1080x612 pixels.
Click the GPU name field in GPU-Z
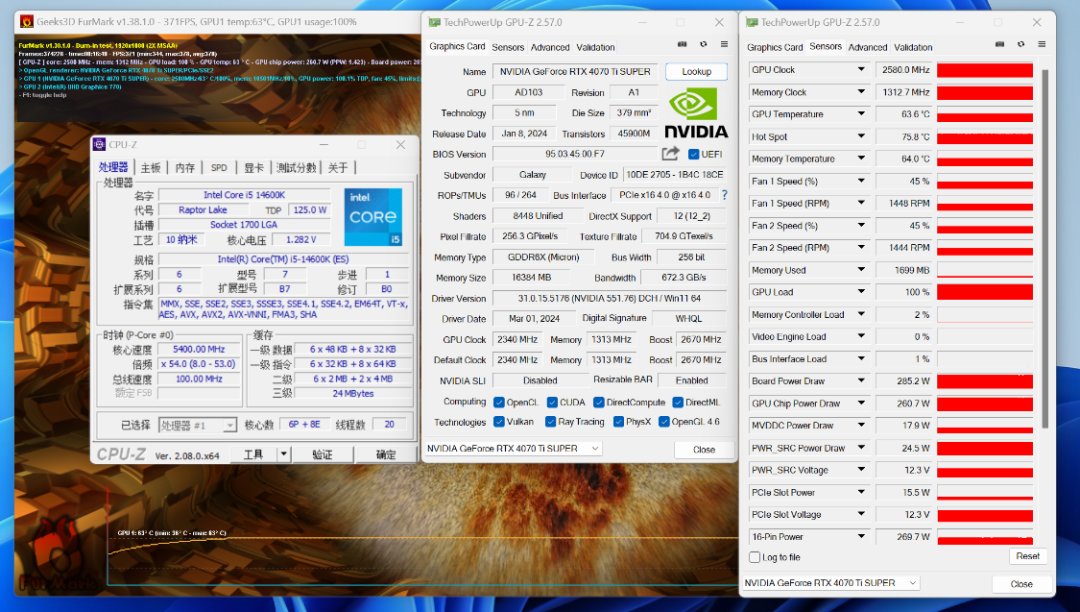(x=575, y=72)
